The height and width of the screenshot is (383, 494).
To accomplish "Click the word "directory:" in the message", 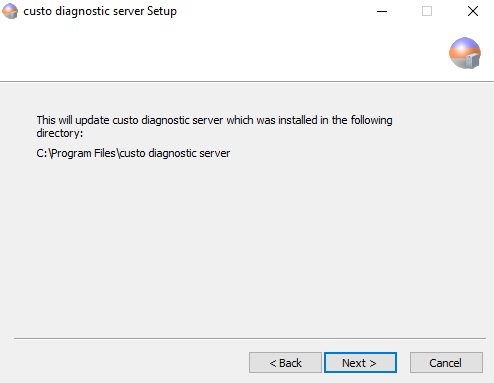I will point(60,133).
